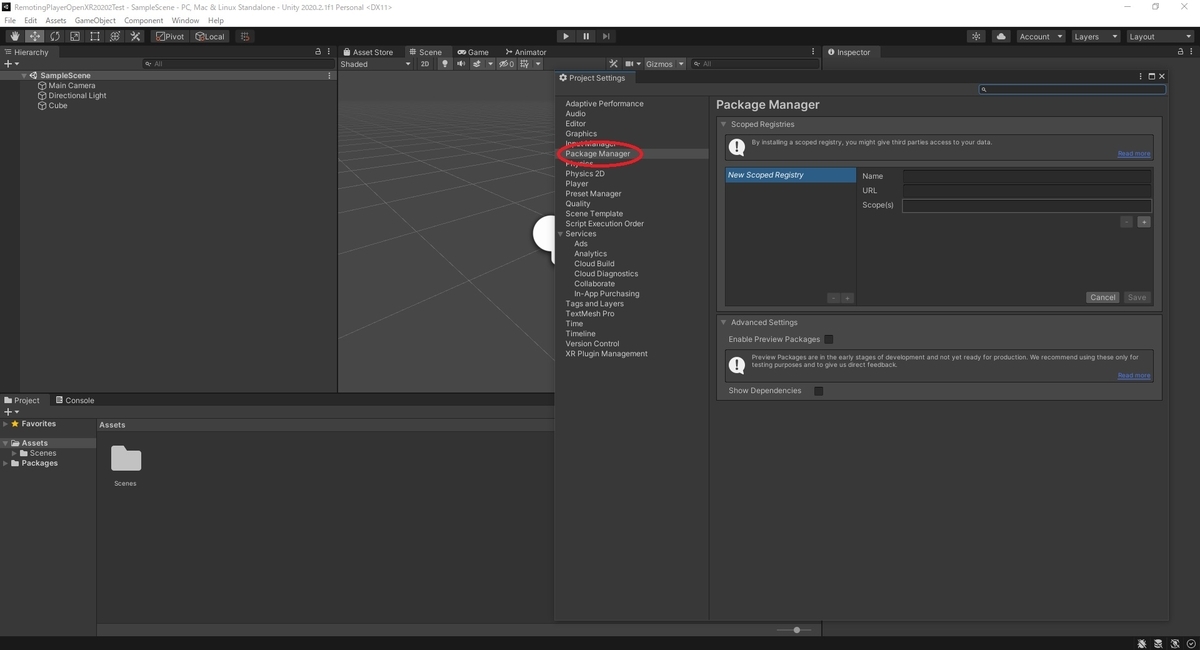
Task: Open the Project Settings window three-dot menu
Action: [1140, 76]
